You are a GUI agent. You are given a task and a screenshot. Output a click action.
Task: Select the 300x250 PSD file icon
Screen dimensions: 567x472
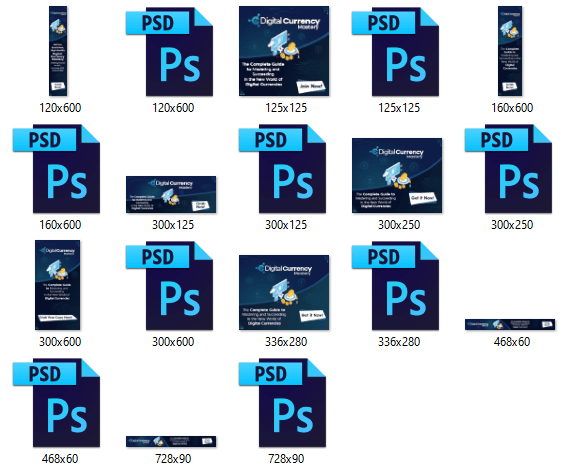[x=508, y=169]
